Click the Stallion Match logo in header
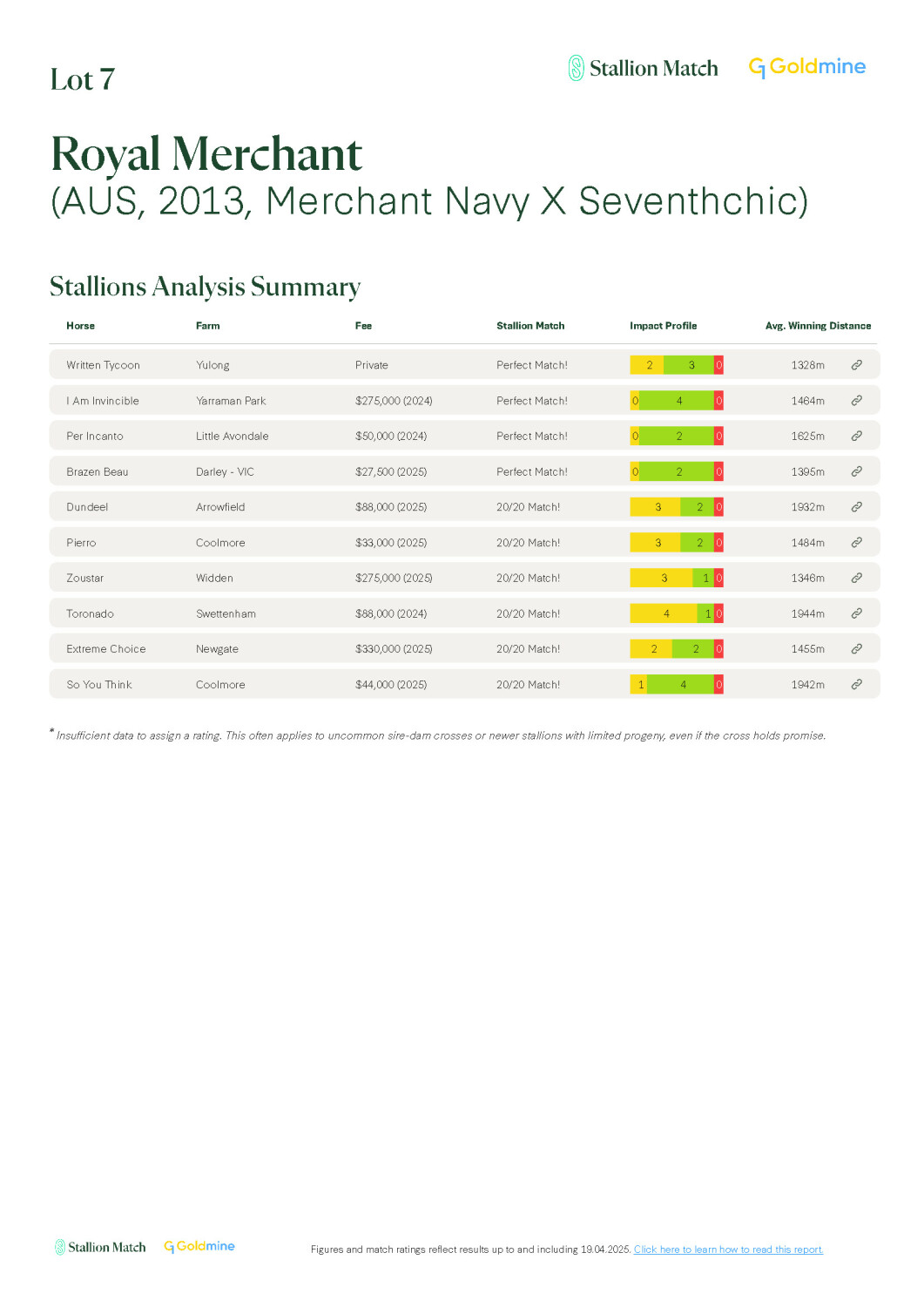This screenshot has width=924, height=1307. pos(643,68)
